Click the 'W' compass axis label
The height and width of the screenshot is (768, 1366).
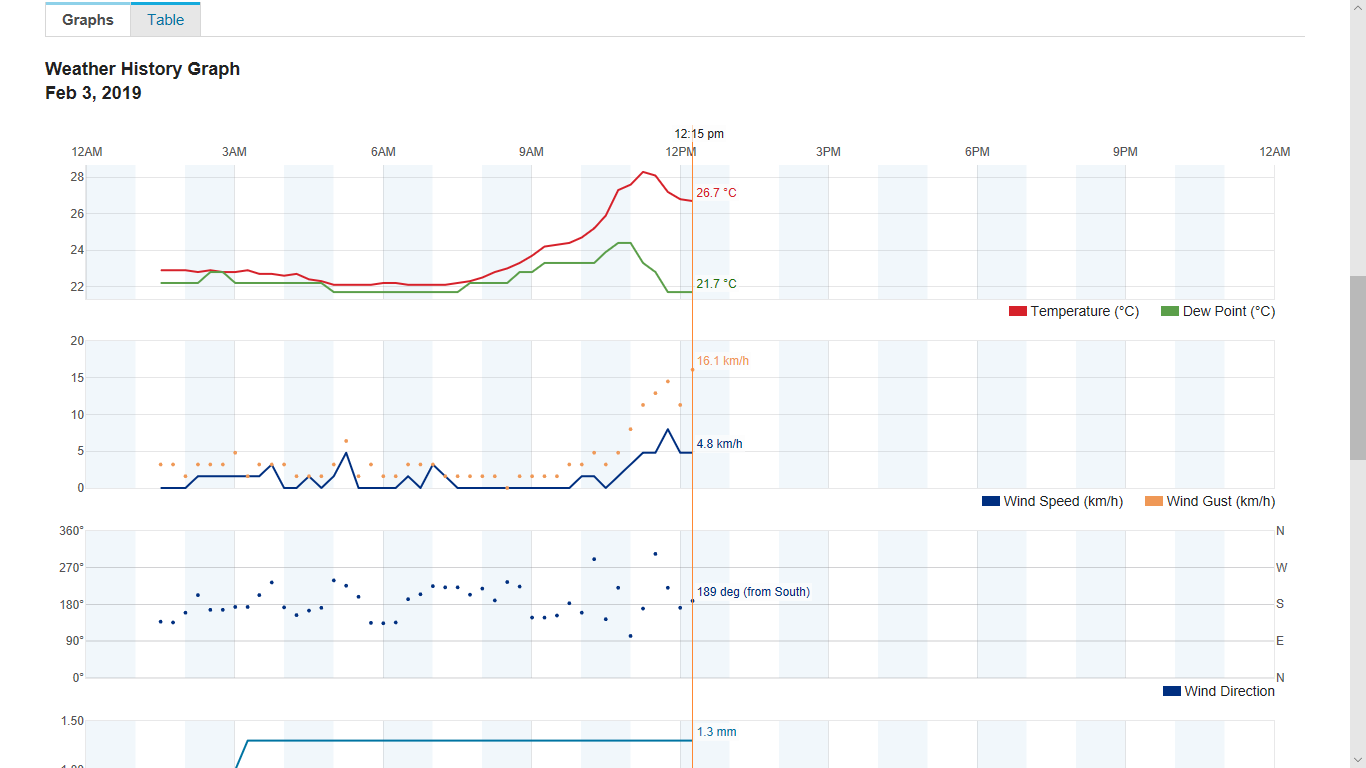(x=1282, y=568)
